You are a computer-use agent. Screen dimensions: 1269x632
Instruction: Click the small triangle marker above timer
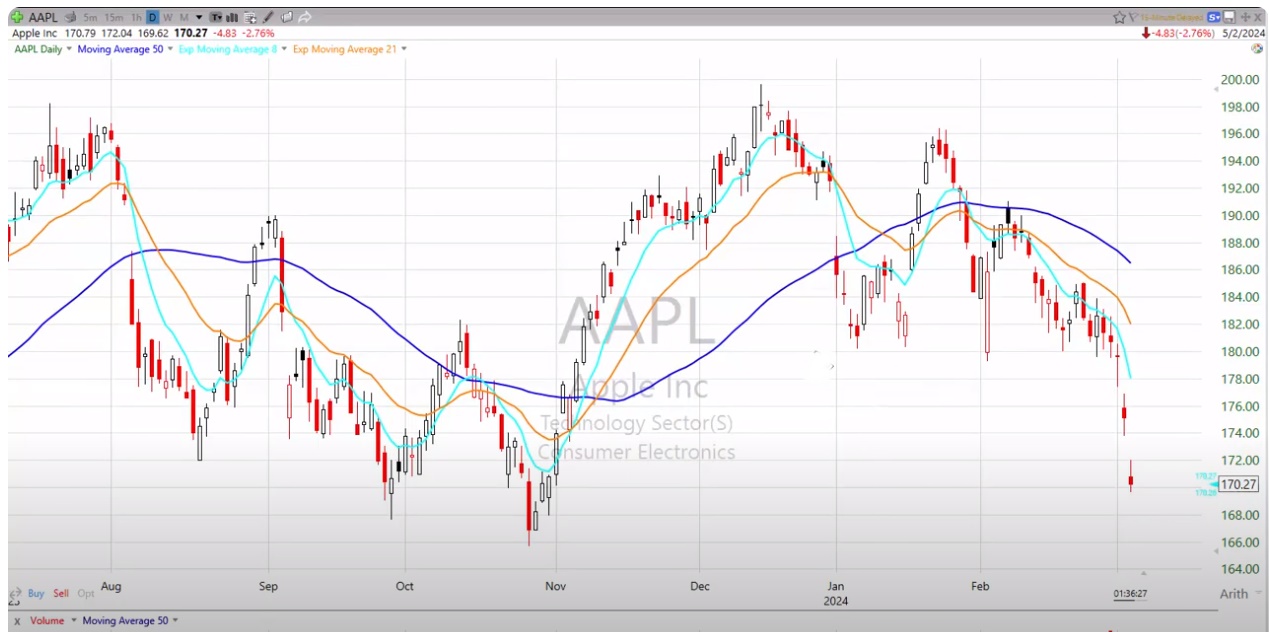pos(1143,573)
